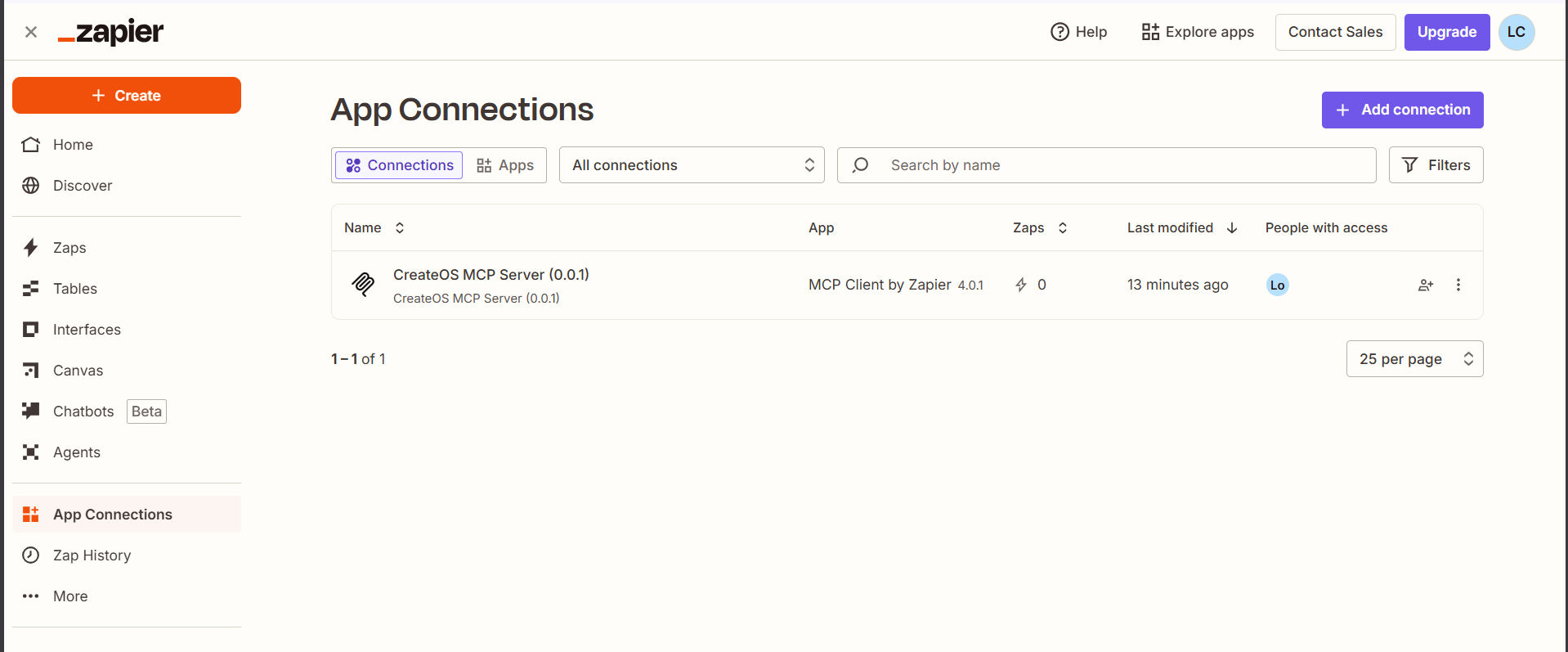The height and width of the screenshot is (652, 1568).
Task: Click MCP Client by Zapier app text
Action: (x=880, y=285)
